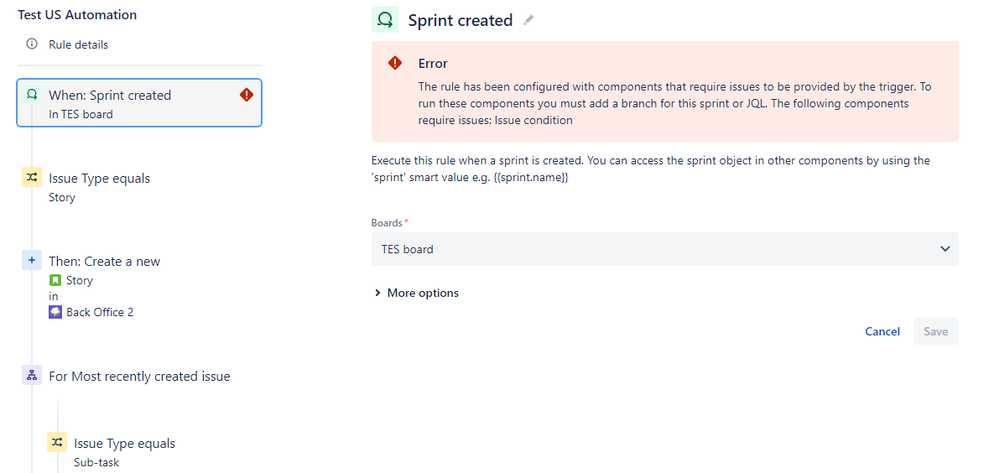Click the Issue Type equals Story condition icon
Image resolution: width=999 pixels, height=473 pixels.
(x=32, y=178)
